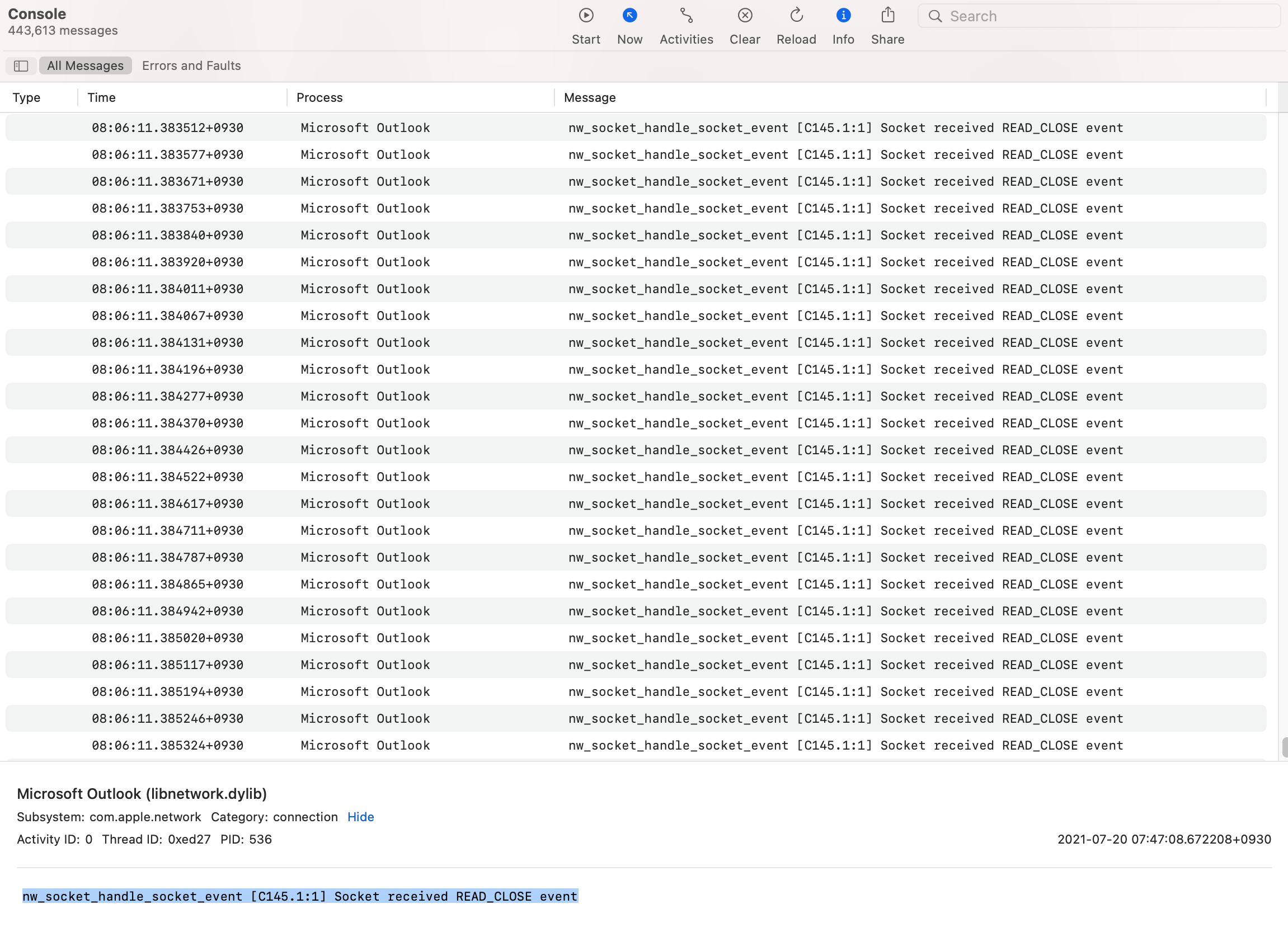Click the Message column header
1288x951 pixels.
pos(590,97)
